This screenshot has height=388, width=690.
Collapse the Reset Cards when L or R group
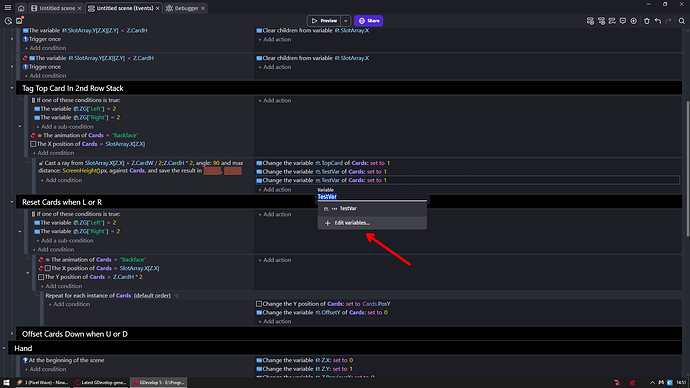12,202
